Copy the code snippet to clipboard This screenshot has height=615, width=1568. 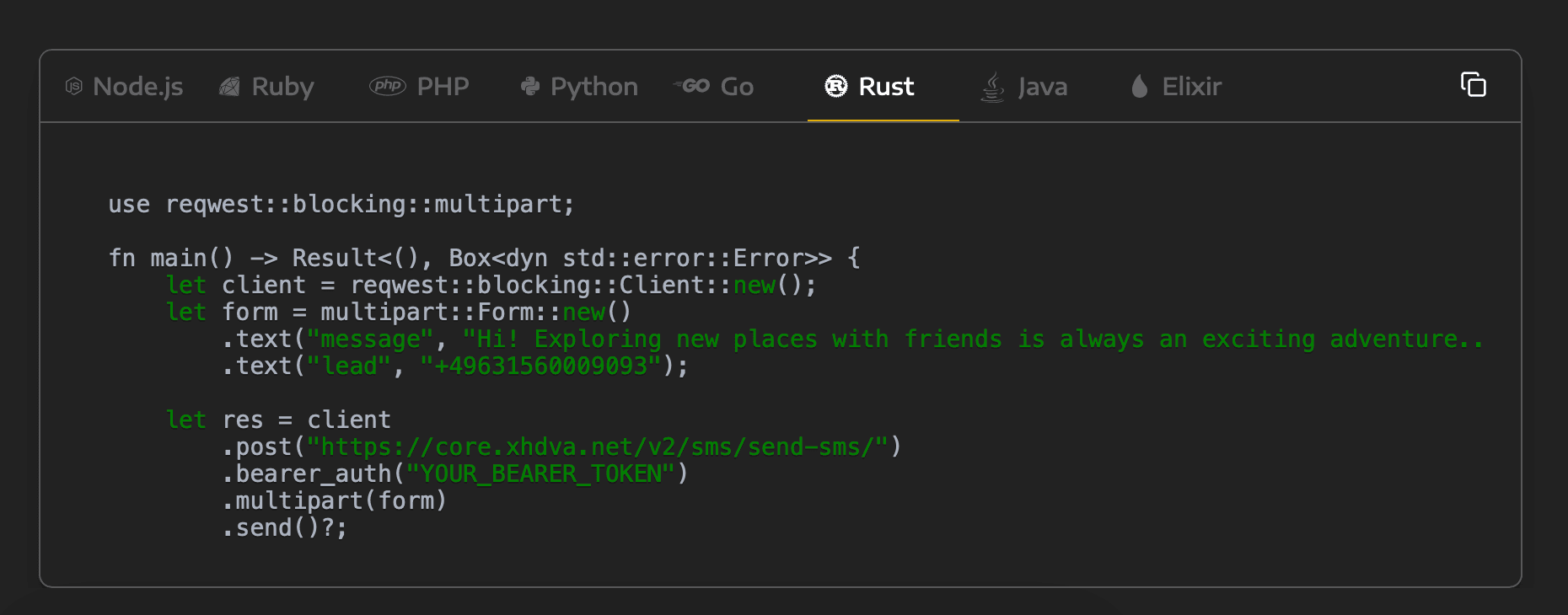pyautogui.click(x=1473, y=85)
